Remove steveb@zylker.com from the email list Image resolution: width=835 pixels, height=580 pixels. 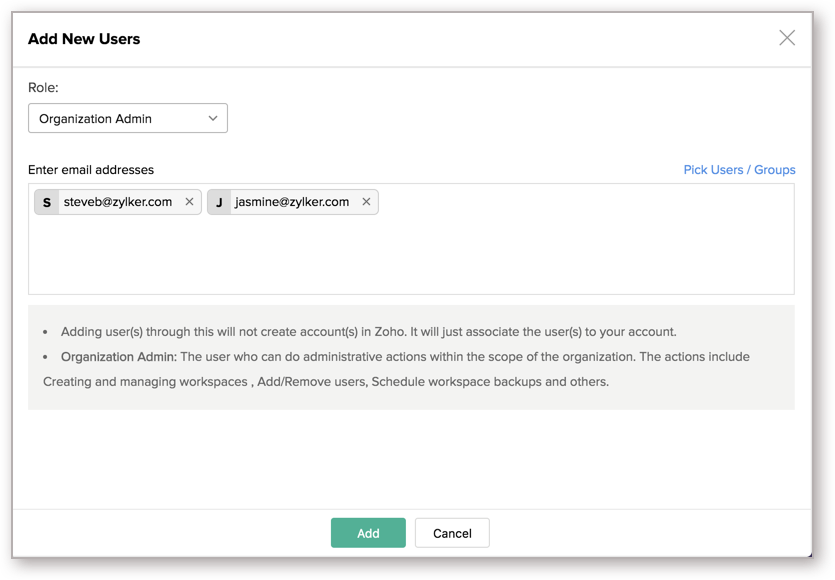pos(189,202)
